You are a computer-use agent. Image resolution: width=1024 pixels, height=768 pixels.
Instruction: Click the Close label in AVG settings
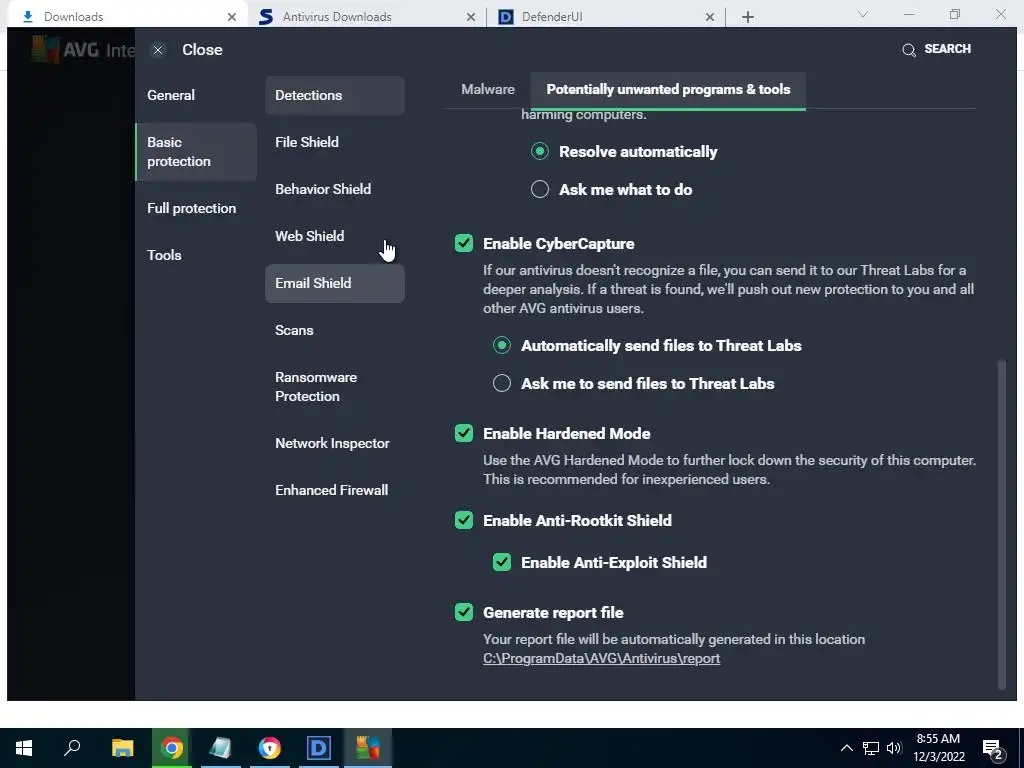pos(202,50)
